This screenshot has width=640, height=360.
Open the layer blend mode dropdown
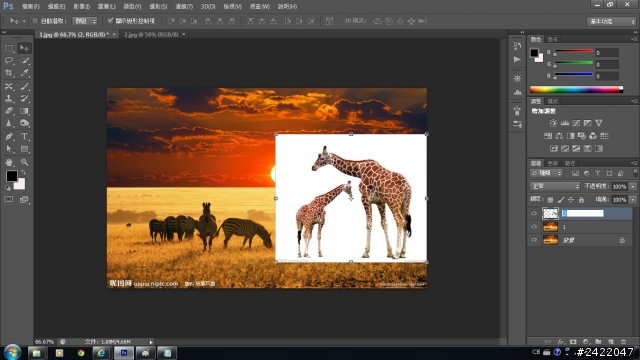(555, 186)
